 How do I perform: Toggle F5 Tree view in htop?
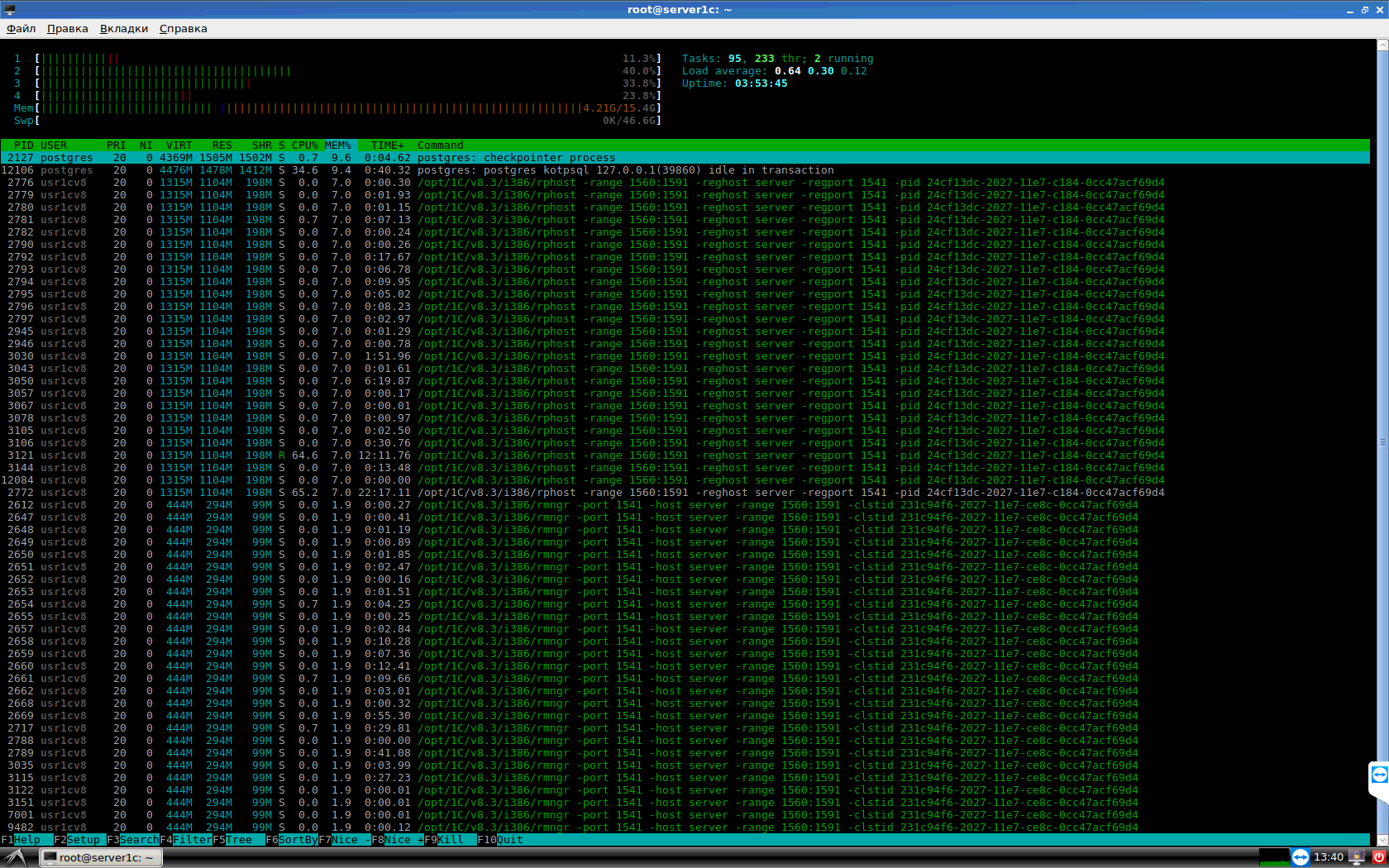(x=238, y=840)
